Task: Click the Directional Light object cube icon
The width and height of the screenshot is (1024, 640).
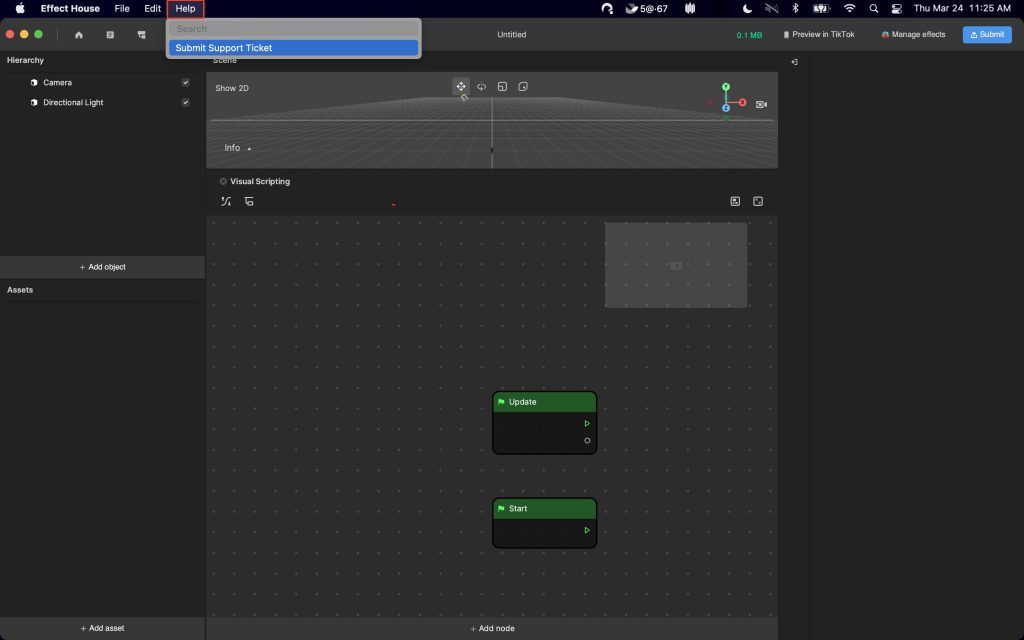Action: pos(34,103)
